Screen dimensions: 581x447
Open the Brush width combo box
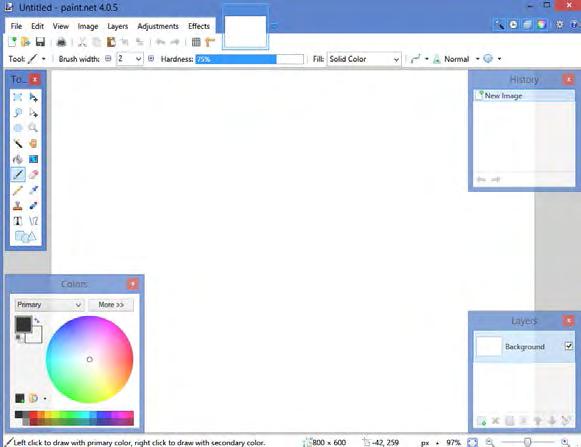(130, 59)
